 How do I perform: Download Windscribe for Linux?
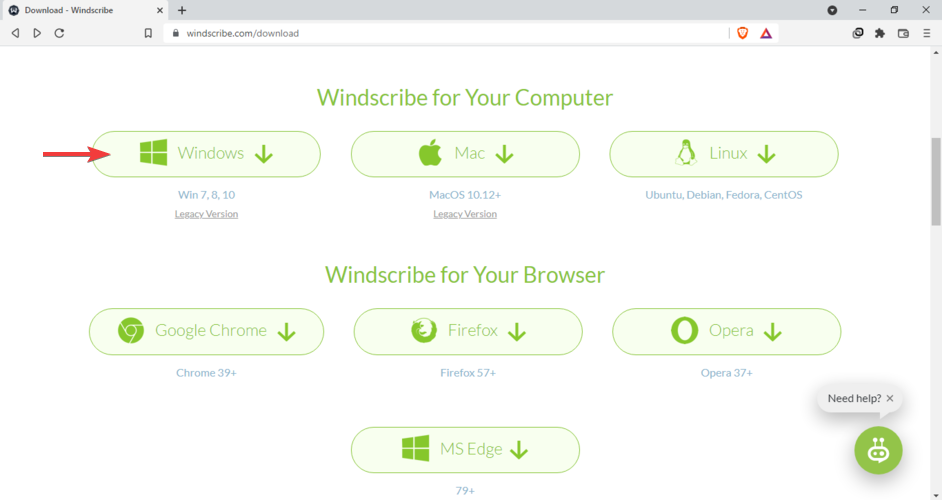click(724, 154)
